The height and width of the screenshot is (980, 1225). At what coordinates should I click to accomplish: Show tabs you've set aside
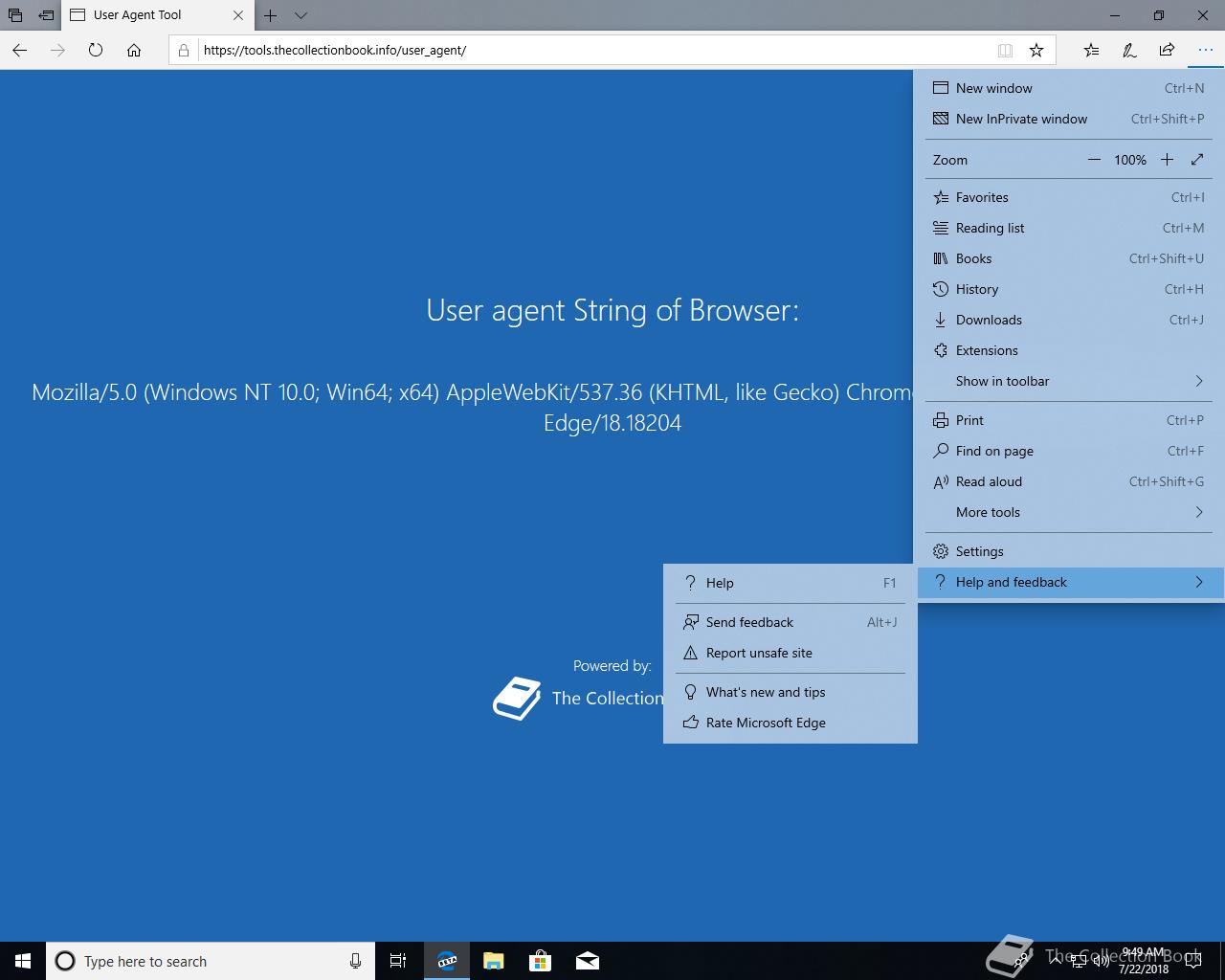coord(15,15)
